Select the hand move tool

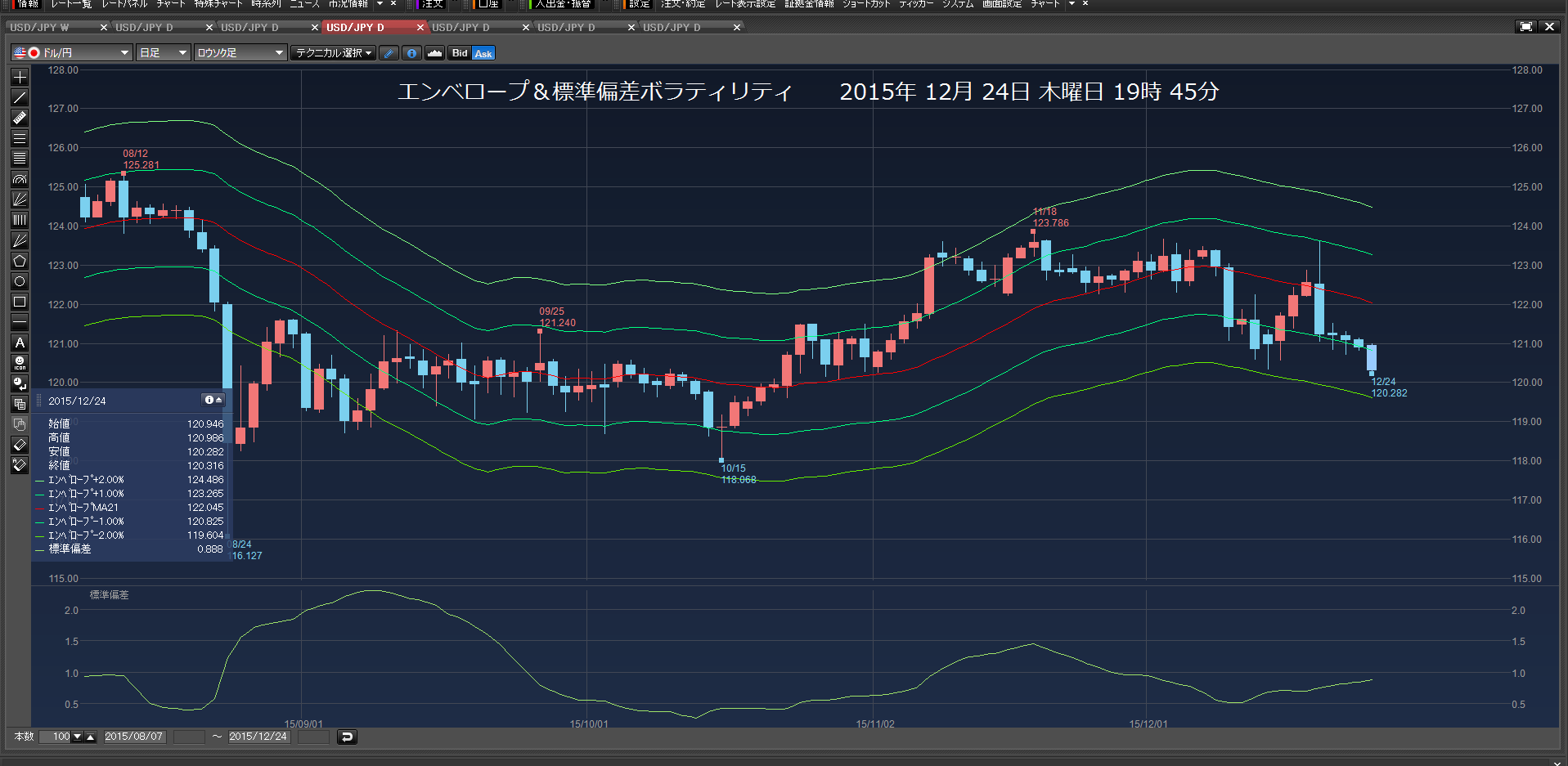[x=20, y=424]
